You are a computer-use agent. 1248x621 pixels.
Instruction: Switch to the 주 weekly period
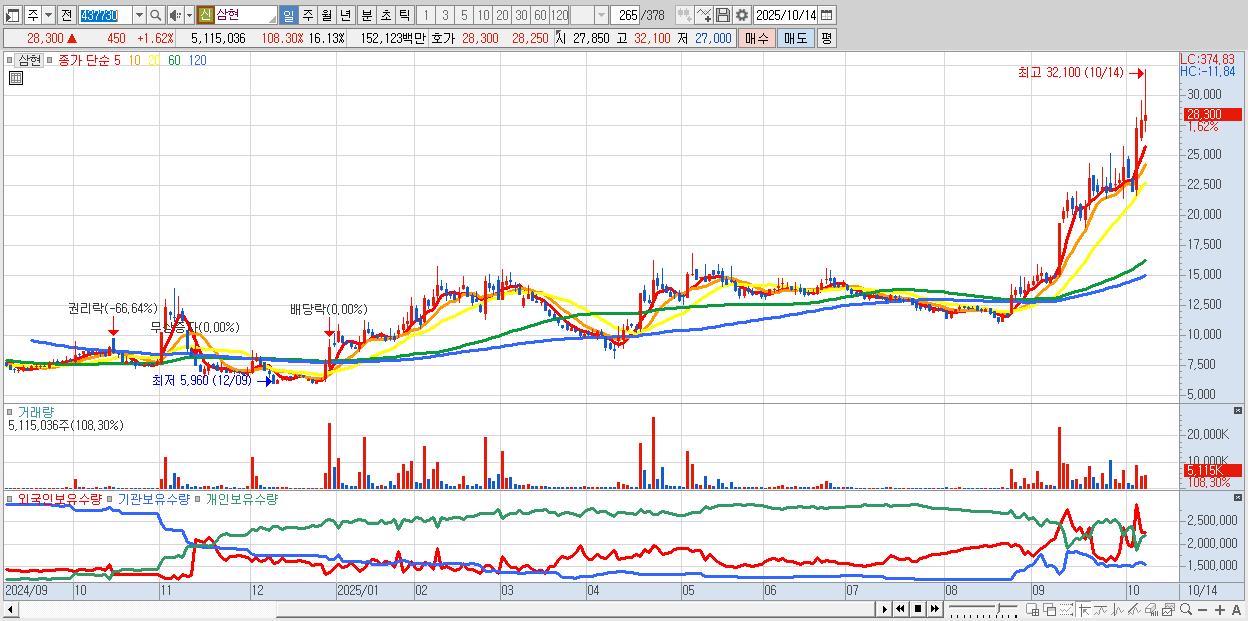(307, 15)
